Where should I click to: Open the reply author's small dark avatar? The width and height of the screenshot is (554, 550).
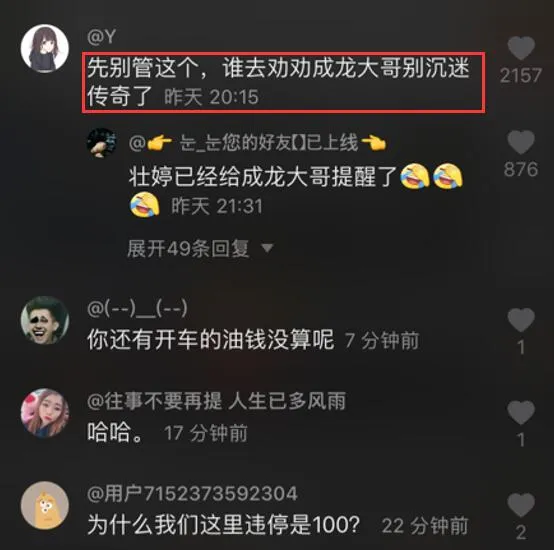point(102,143)
